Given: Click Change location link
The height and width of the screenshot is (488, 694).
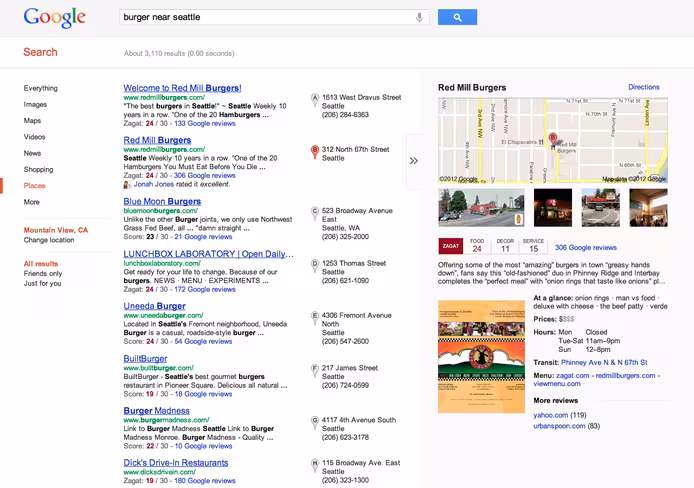Looking at the screenshot, I should [49, 240].
